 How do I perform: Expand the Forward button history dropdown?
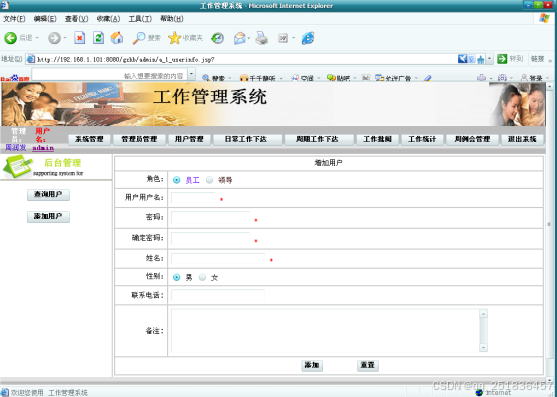(65, 38)
